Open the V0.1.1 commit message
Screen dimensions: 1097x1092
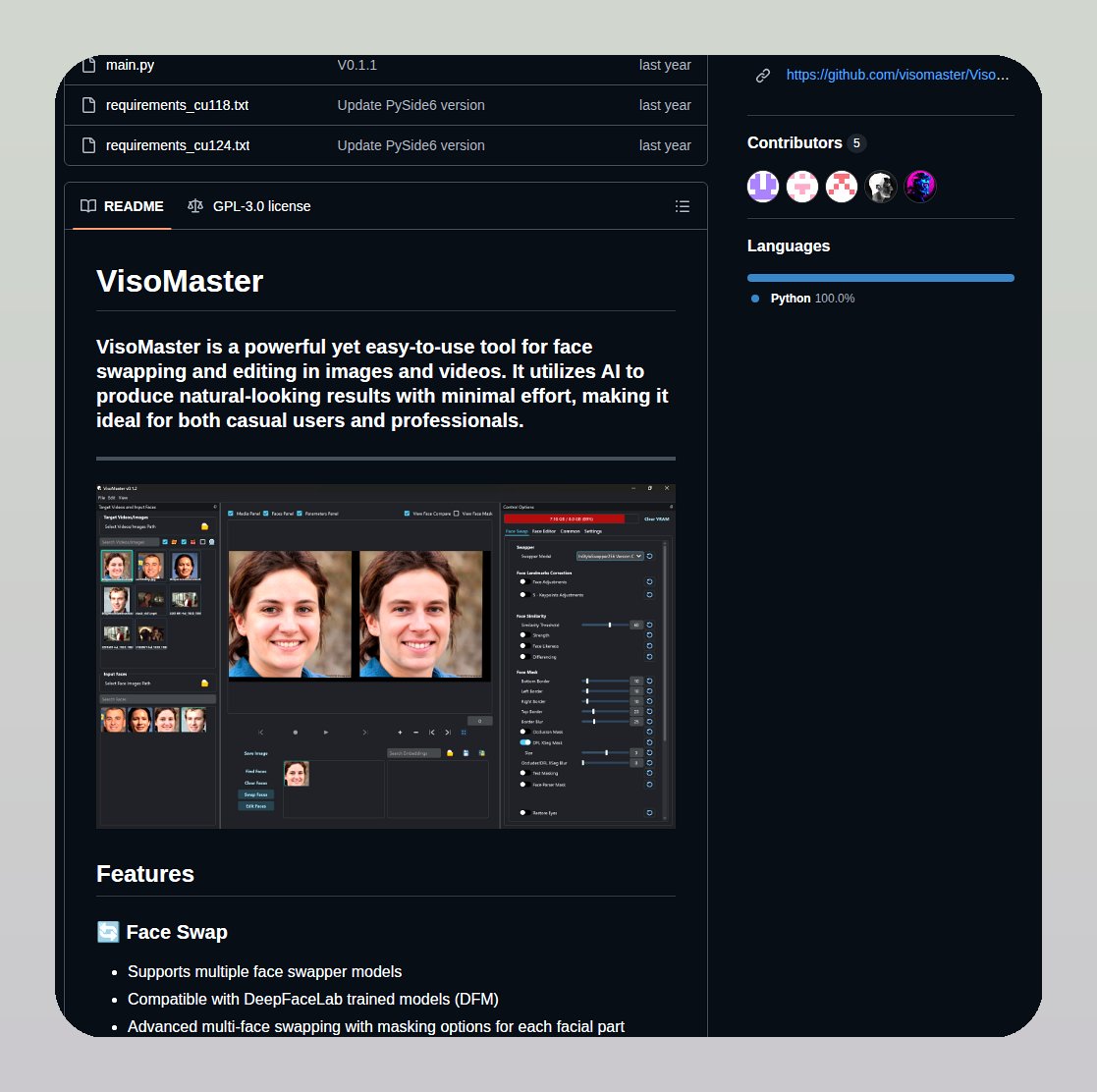[357, 65]
